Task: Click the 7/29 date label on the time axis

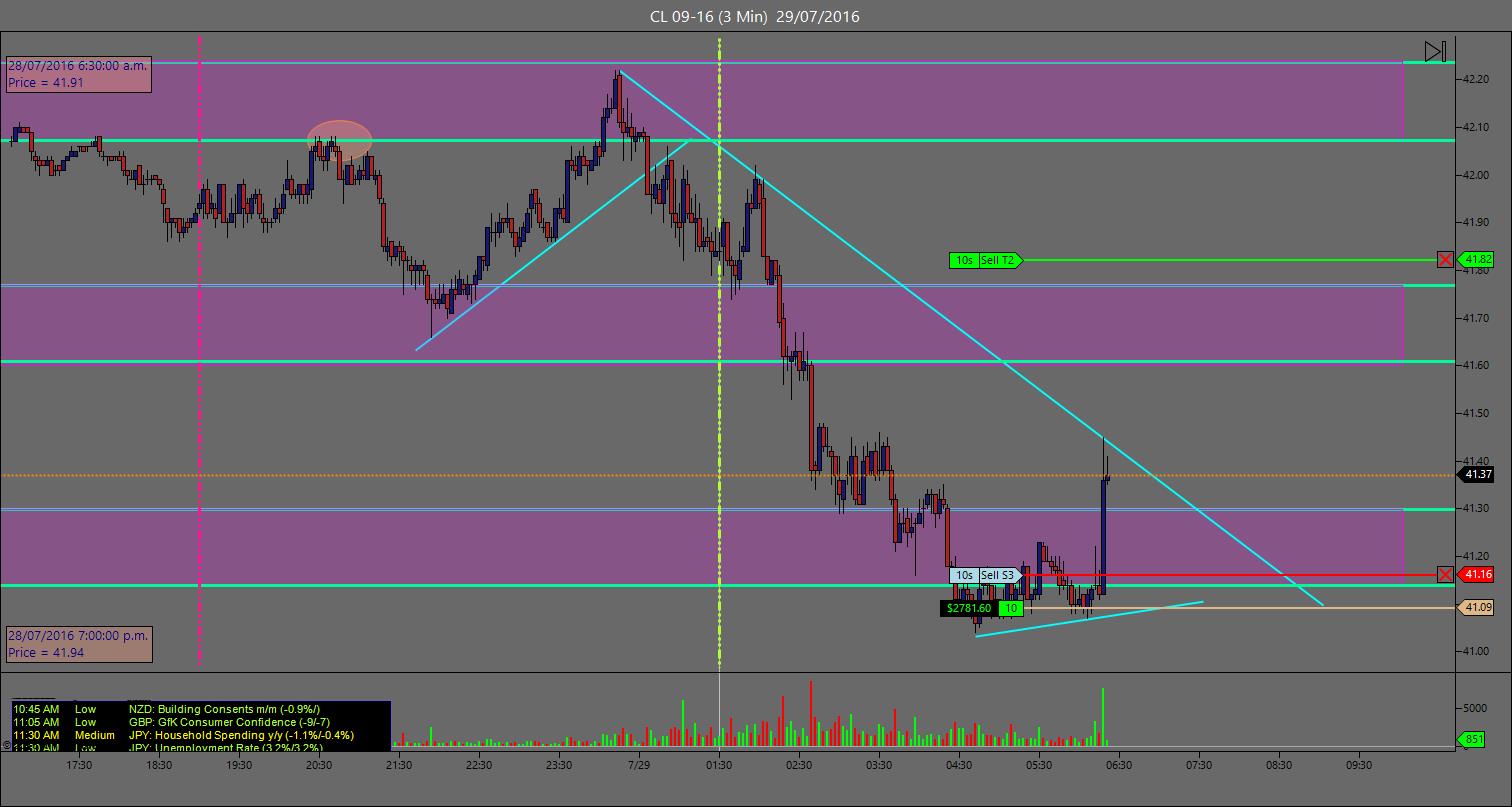Action: pos(639,765)
